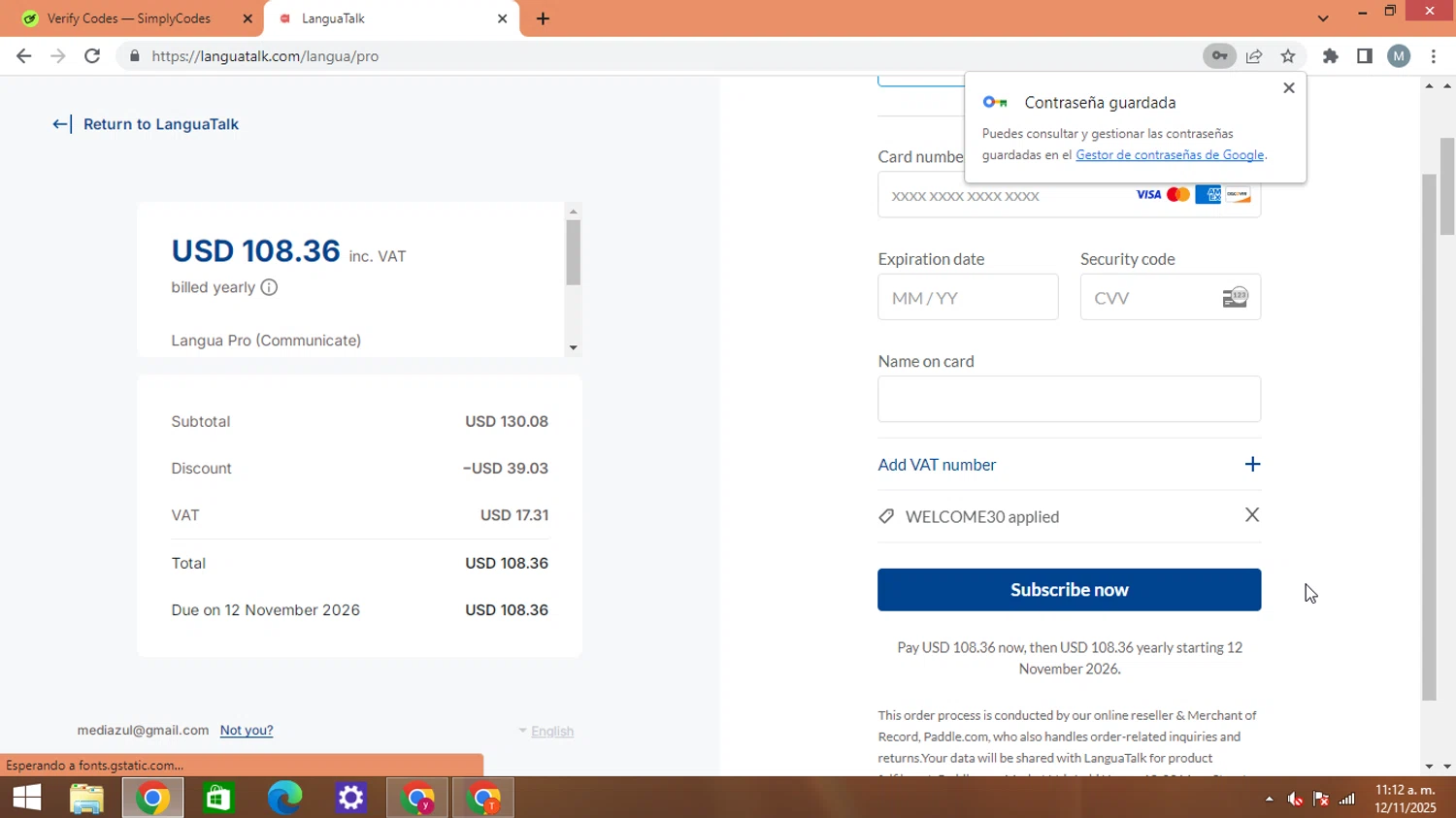Viewport: 1456px width, 818px height.
Task: Click the Not you? link
Action: coord(247,731)
